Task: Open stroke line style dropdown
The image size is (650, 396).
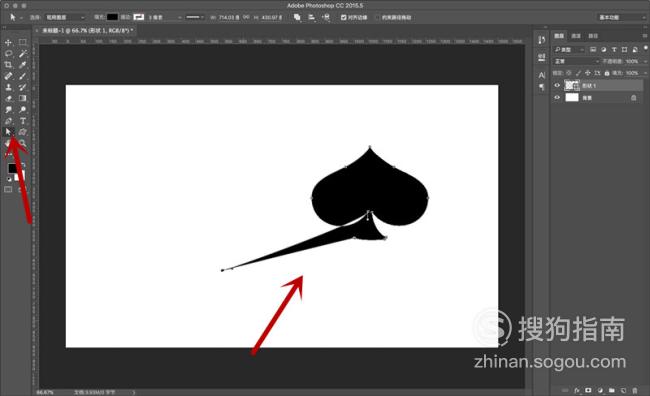Action: [x=195, y=17]
